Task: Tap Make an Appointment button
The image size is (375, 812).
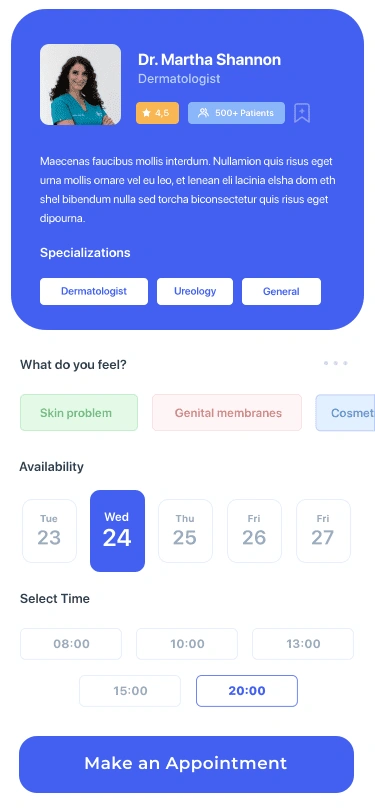Action: pos(186,764)
